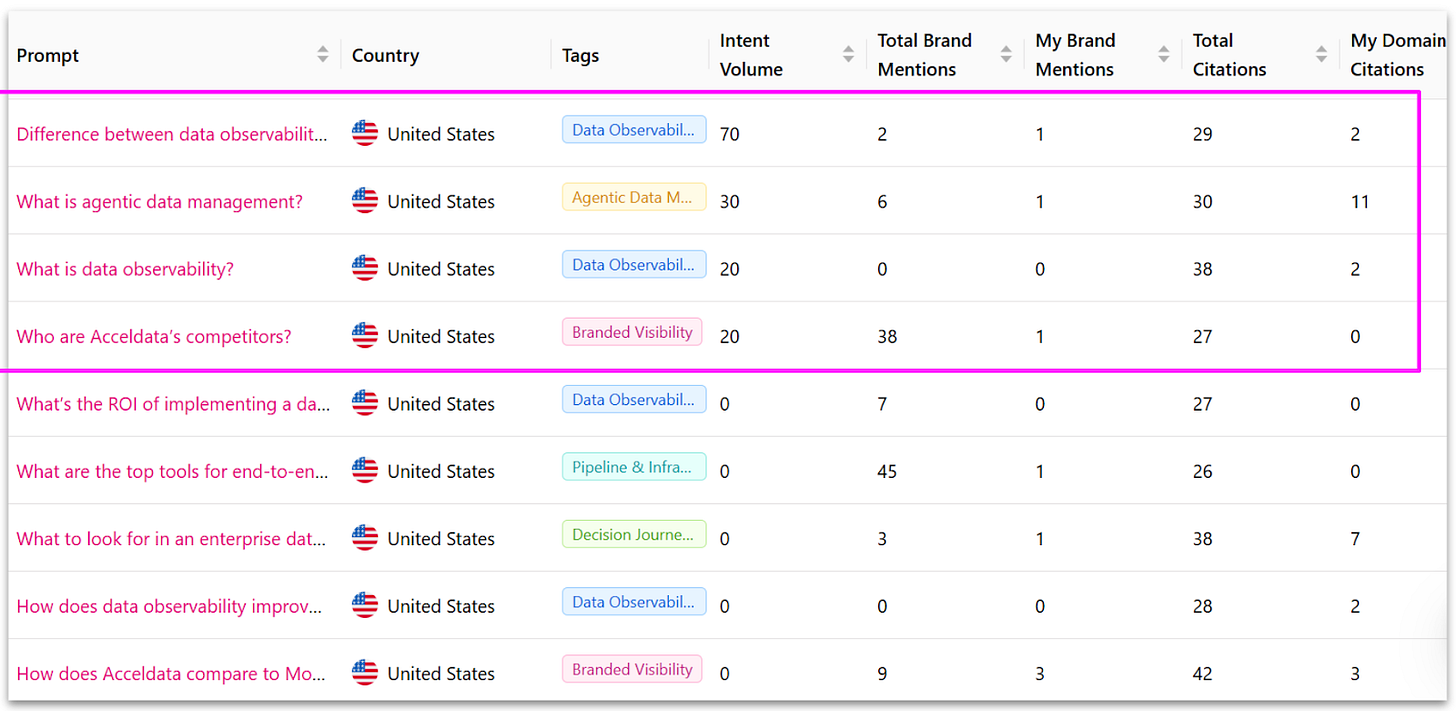Click Branded Visibility tag in competitors row
The image size is (1456, 711).
[632, 332]
